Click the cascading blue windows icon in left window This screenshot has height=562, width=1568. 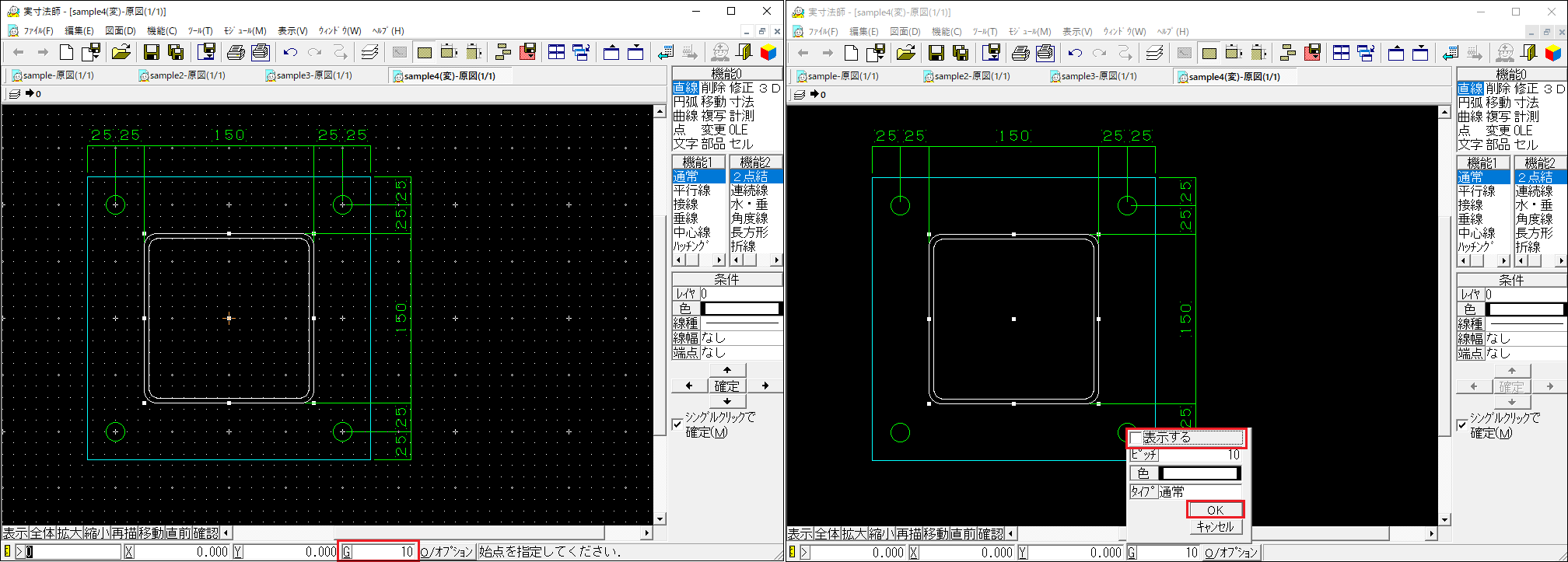[x=581, y=52]
